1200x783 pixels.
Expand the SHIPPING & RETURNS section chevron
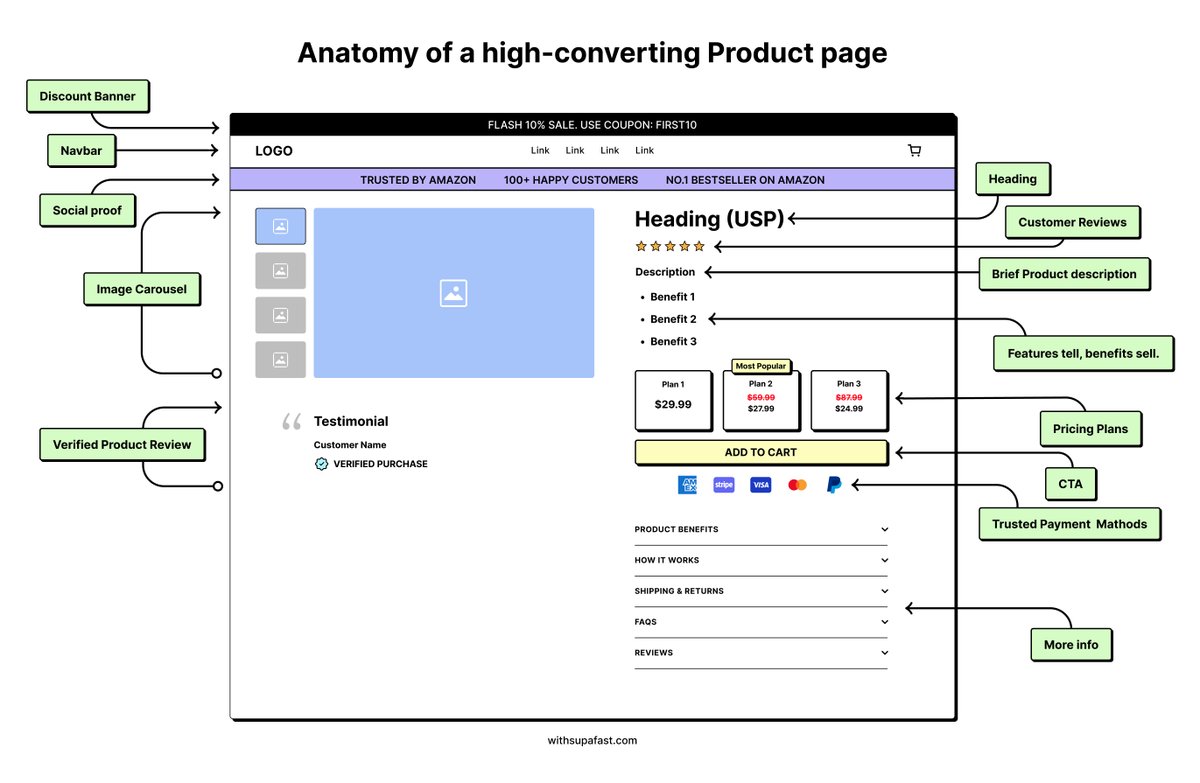(885, 591)
